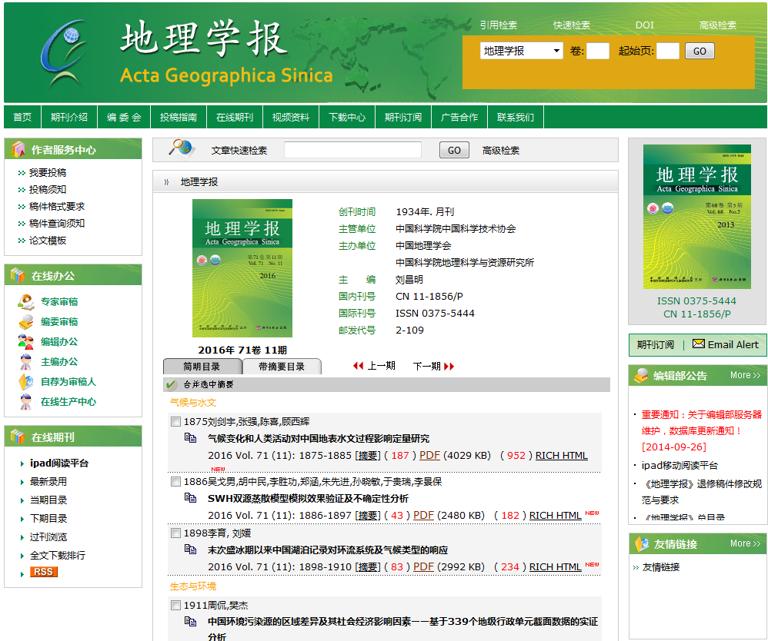Image resolution: width=768 pixels, height=641 pixels.
Task: Click the 上一期 previous issue link
Action: (x=381, y=366)
